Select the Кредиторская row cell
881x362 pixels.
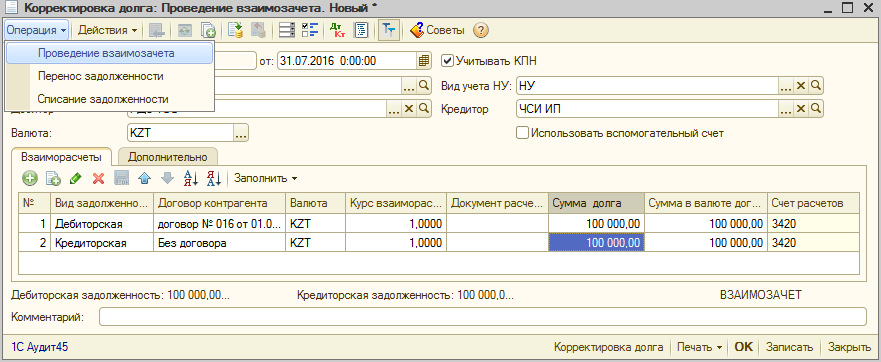click(x=102, y=243)
